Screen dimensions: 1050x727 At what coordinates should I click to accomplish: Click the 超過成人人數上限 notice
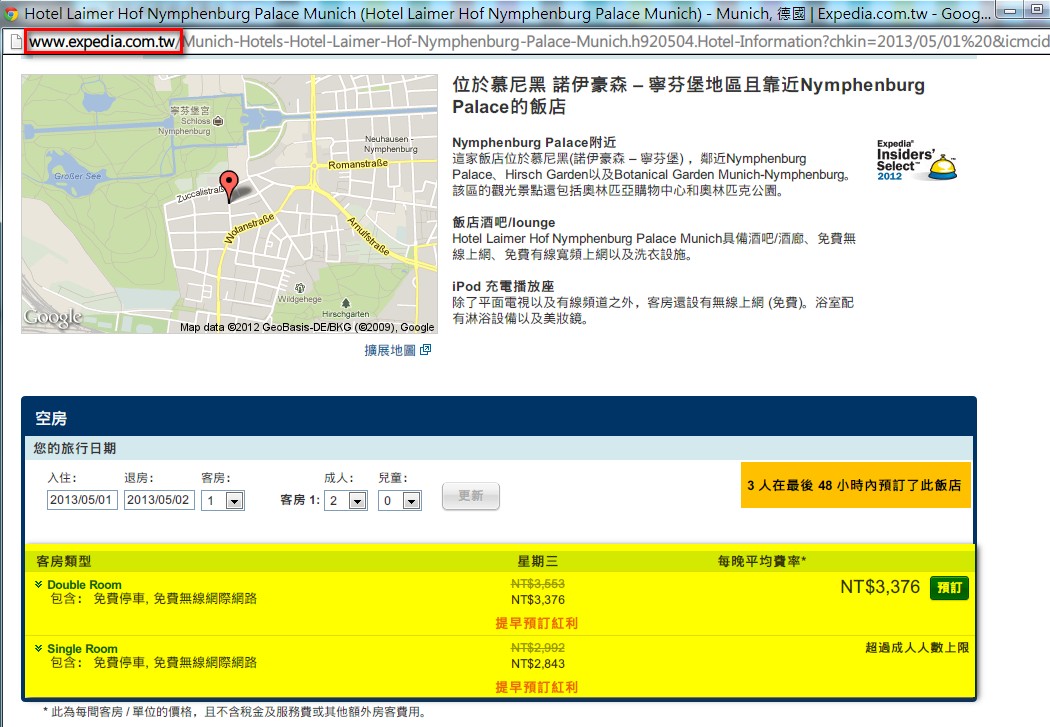pyautogui.click(x=917, y=647)
